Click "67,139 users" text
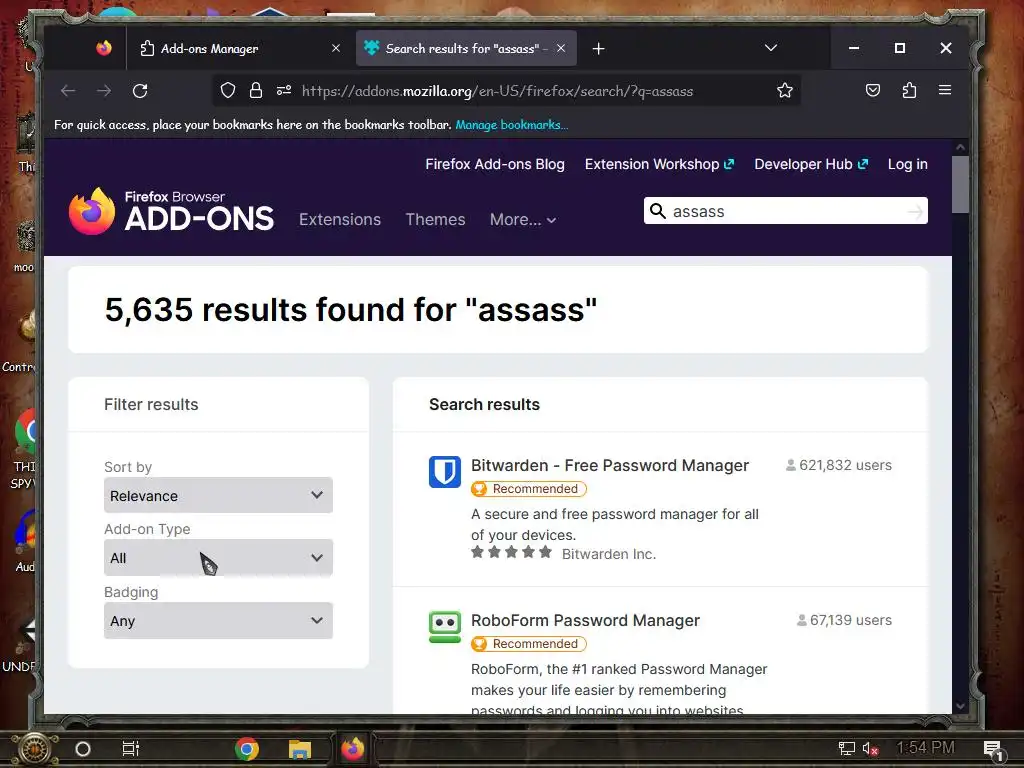 point(850,620)
